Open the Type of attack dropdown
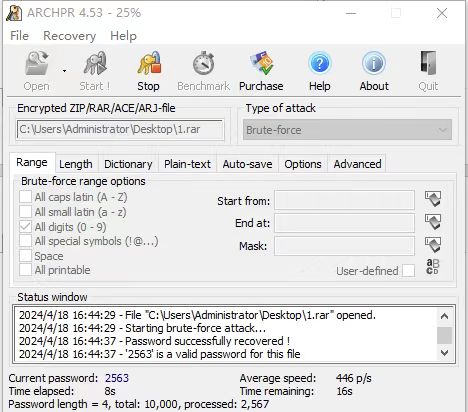Viewport: 468px width, 412px height. [347, 130]
